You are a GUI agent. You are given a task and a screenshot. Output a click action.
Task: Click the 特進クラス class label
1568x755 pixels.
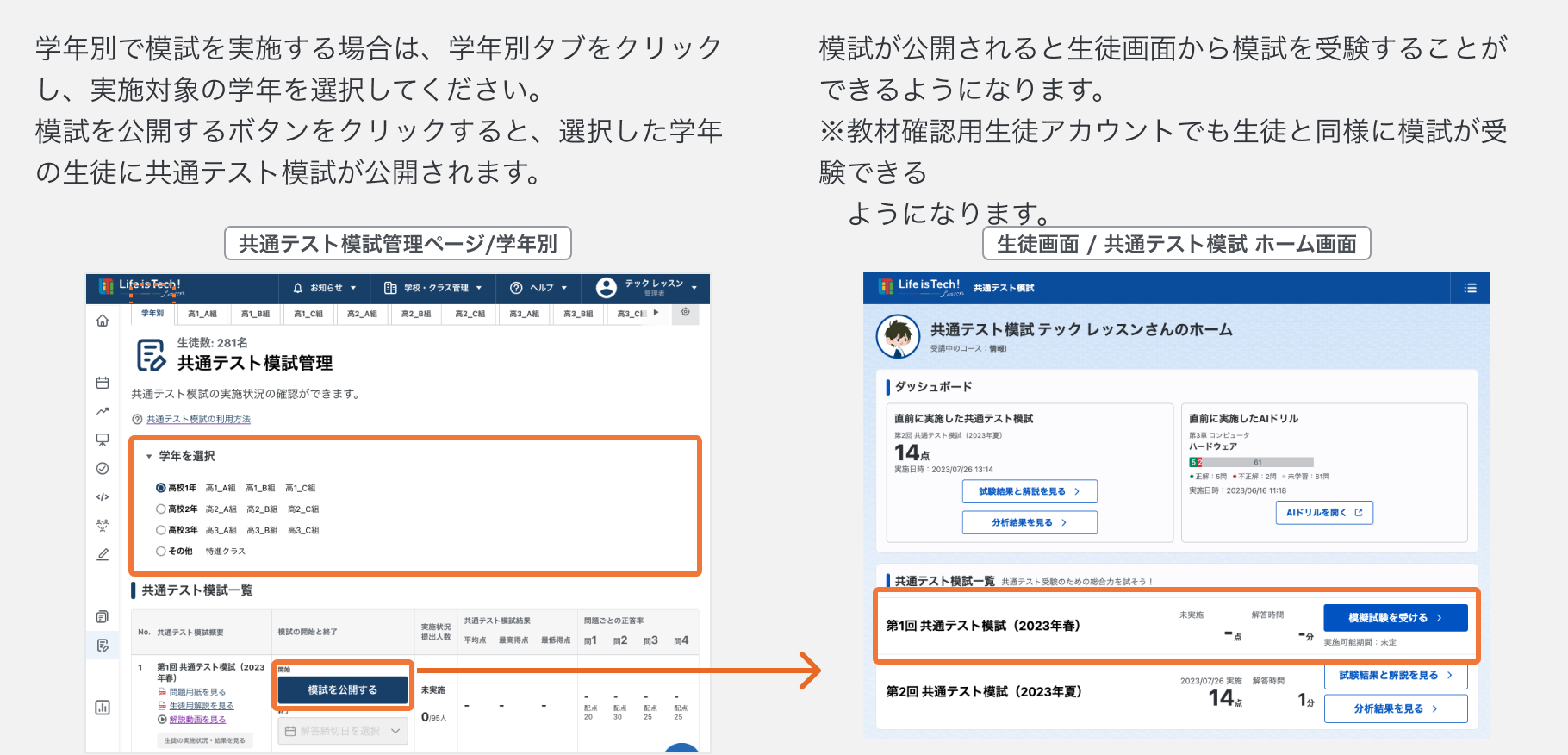pos(225,551)
